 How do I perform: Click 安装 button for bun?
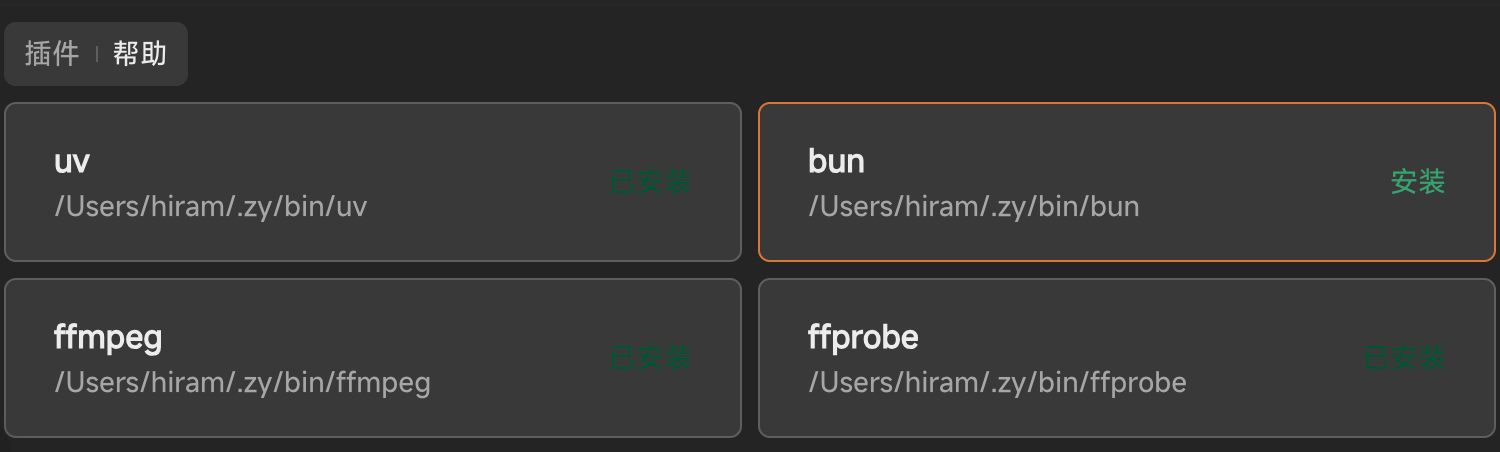click(1417, 182)
